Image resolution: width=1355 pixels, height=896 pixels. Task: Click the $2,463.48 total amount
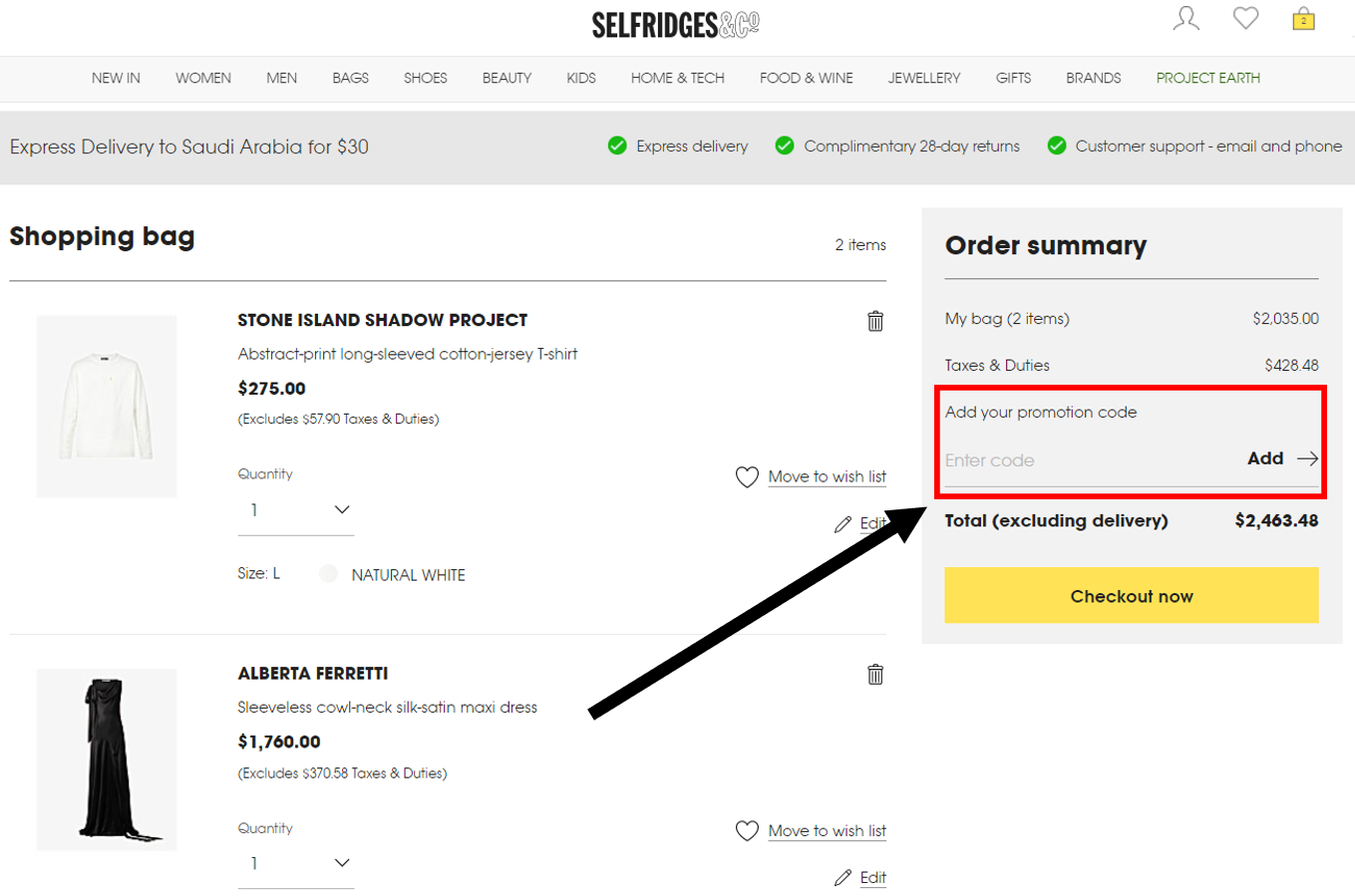(x=1276, y=520)
